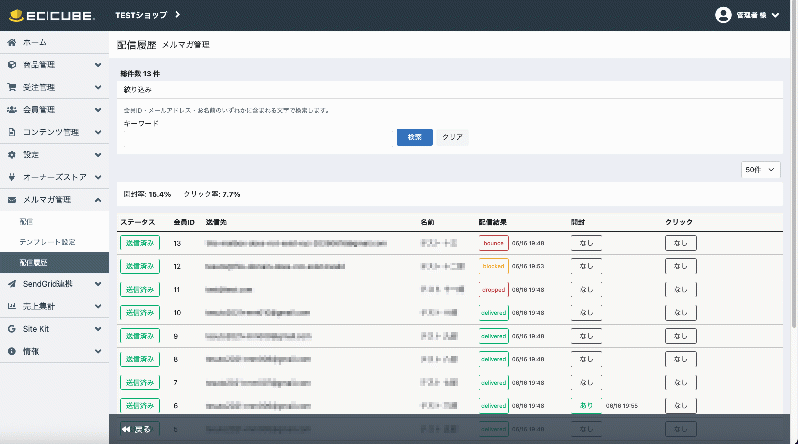The height and width of the screenshot is (444, 798).
Task: Click the 16.4% open rate statistic
Action: point(147,194)
